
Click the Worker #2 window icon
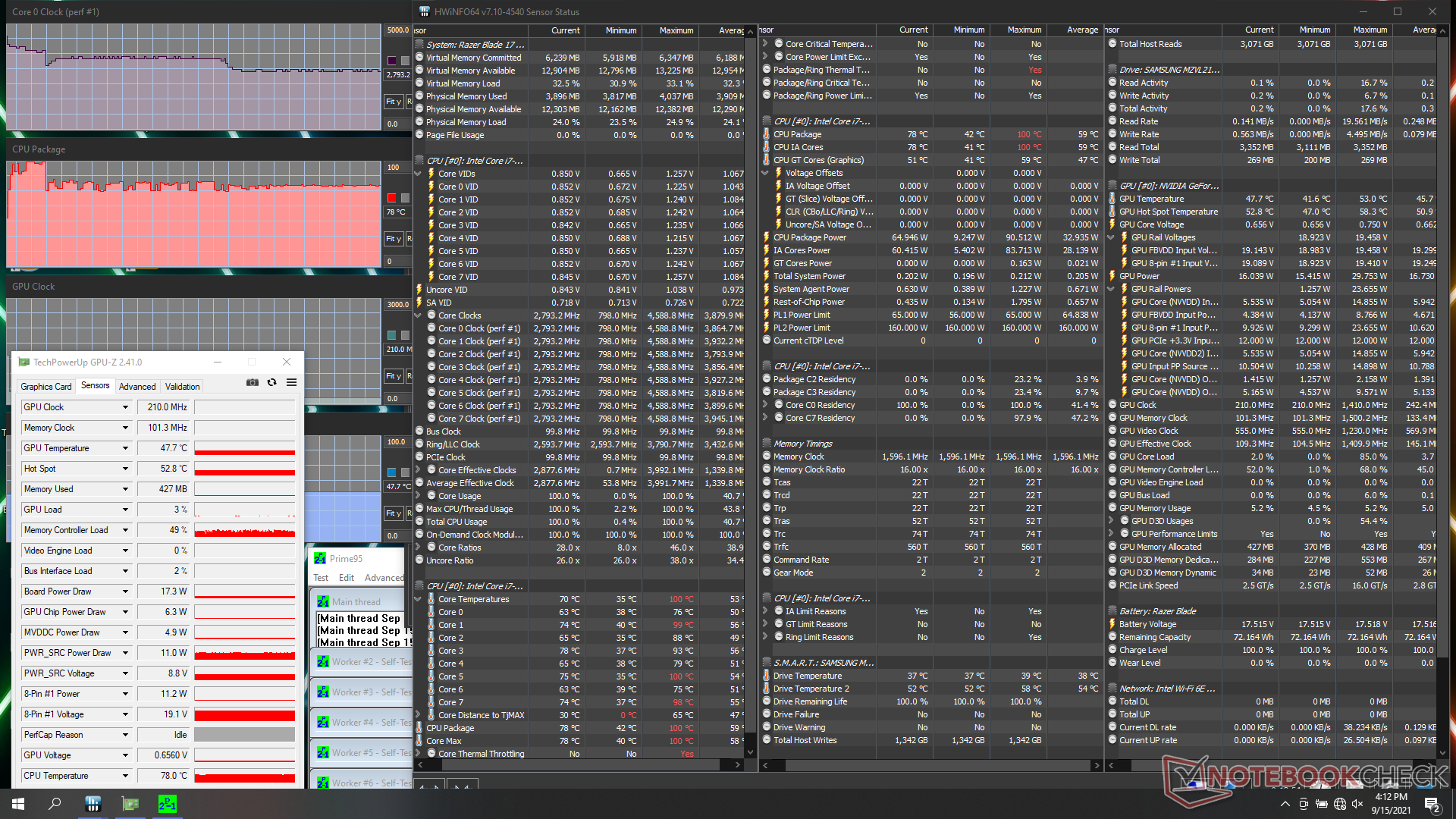323,662
